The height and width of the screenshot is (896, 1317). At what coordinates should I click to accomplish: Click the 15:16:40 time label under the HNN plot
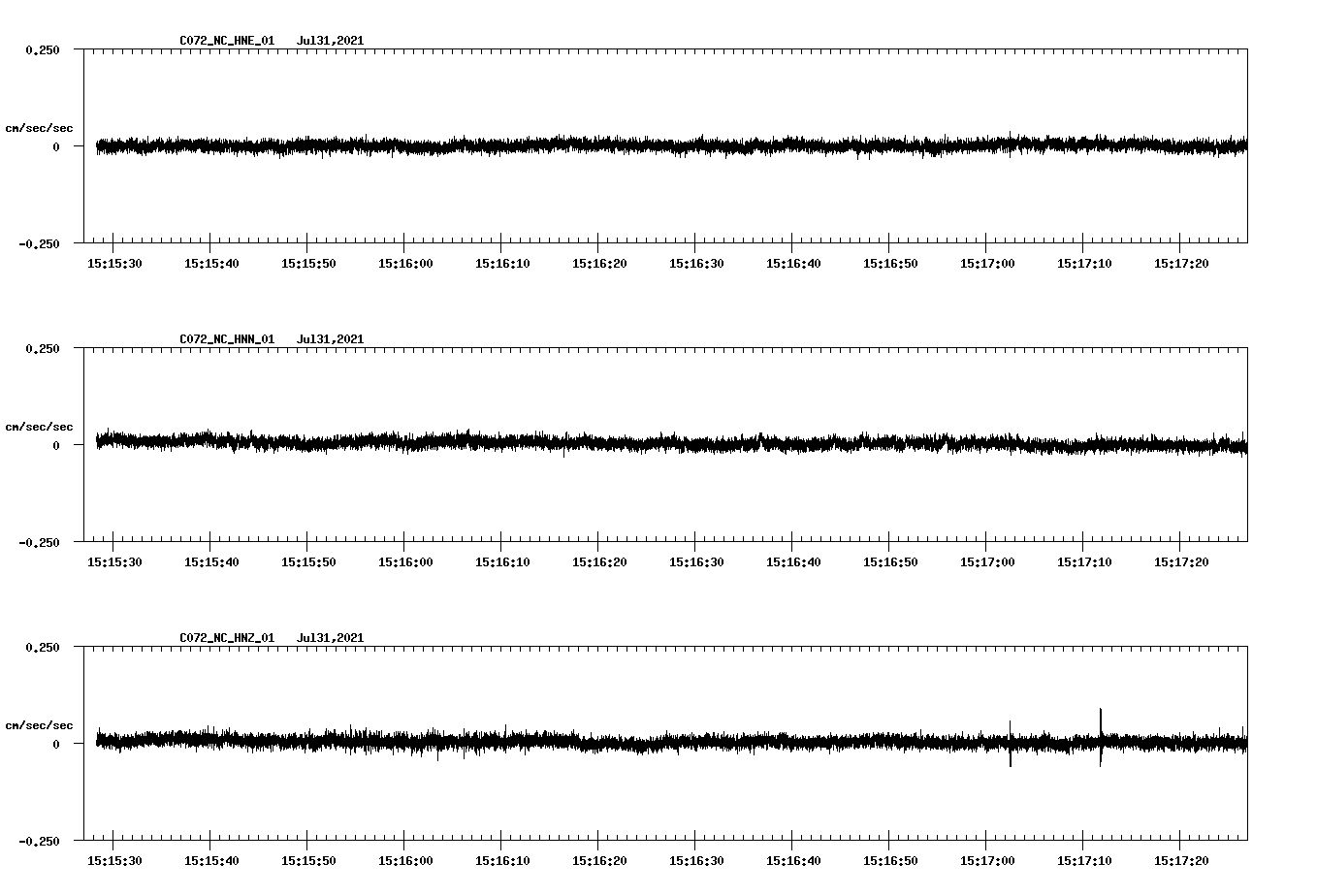click(793, 562)
